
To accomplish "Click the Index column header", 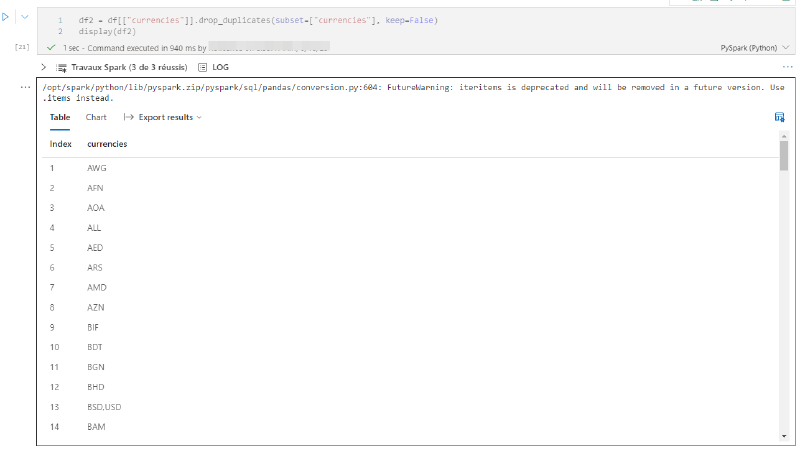I will click(60, 144).
